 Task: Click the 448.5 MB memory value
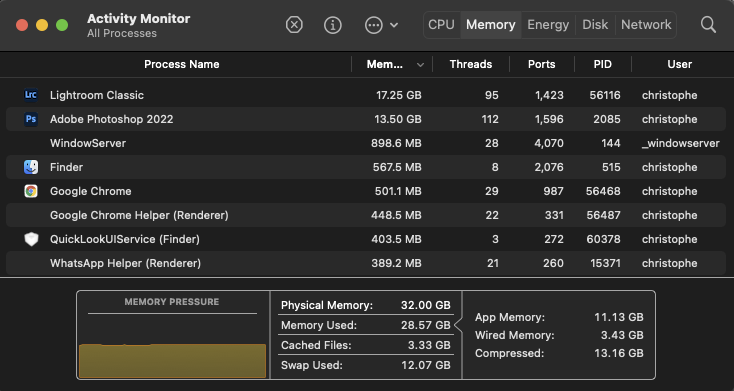[x=396, y=215]
